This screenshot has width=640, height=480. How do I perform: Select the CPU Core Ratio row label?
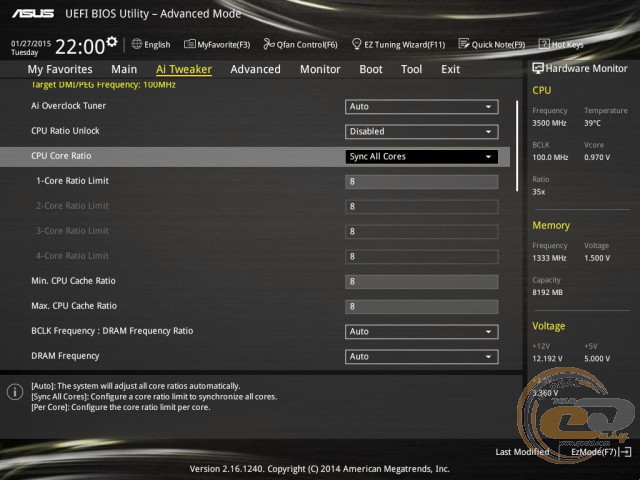pos(61,156)
